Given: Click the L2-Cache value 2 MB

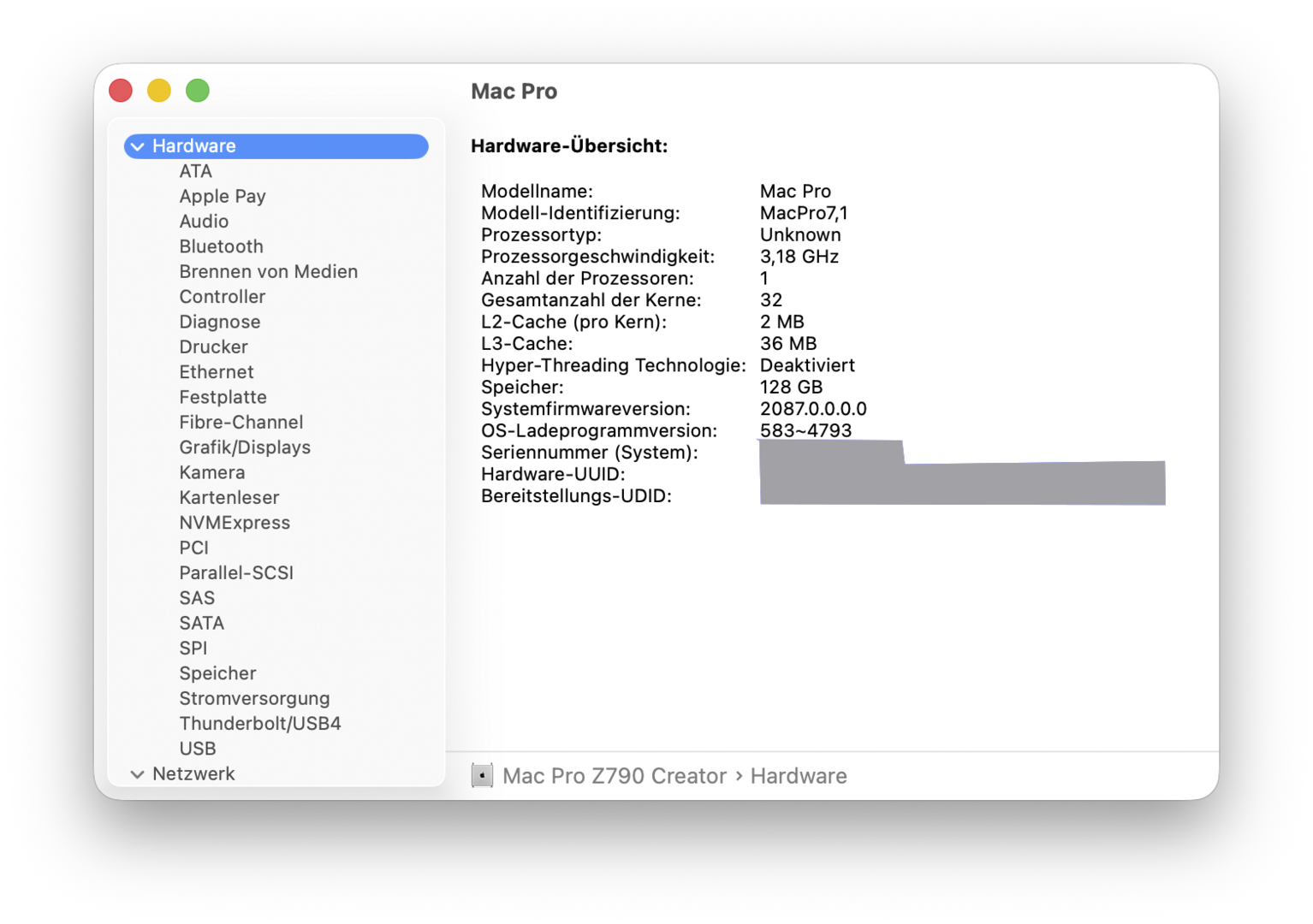Looking at the screenshot, I should 782,322.
